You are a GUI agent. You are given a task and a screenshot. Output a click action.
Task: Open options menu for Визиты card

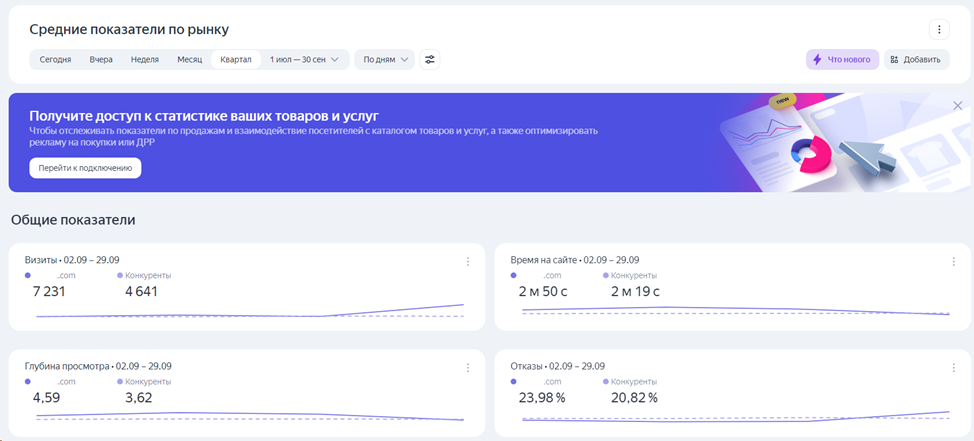[x=467, y=262]
